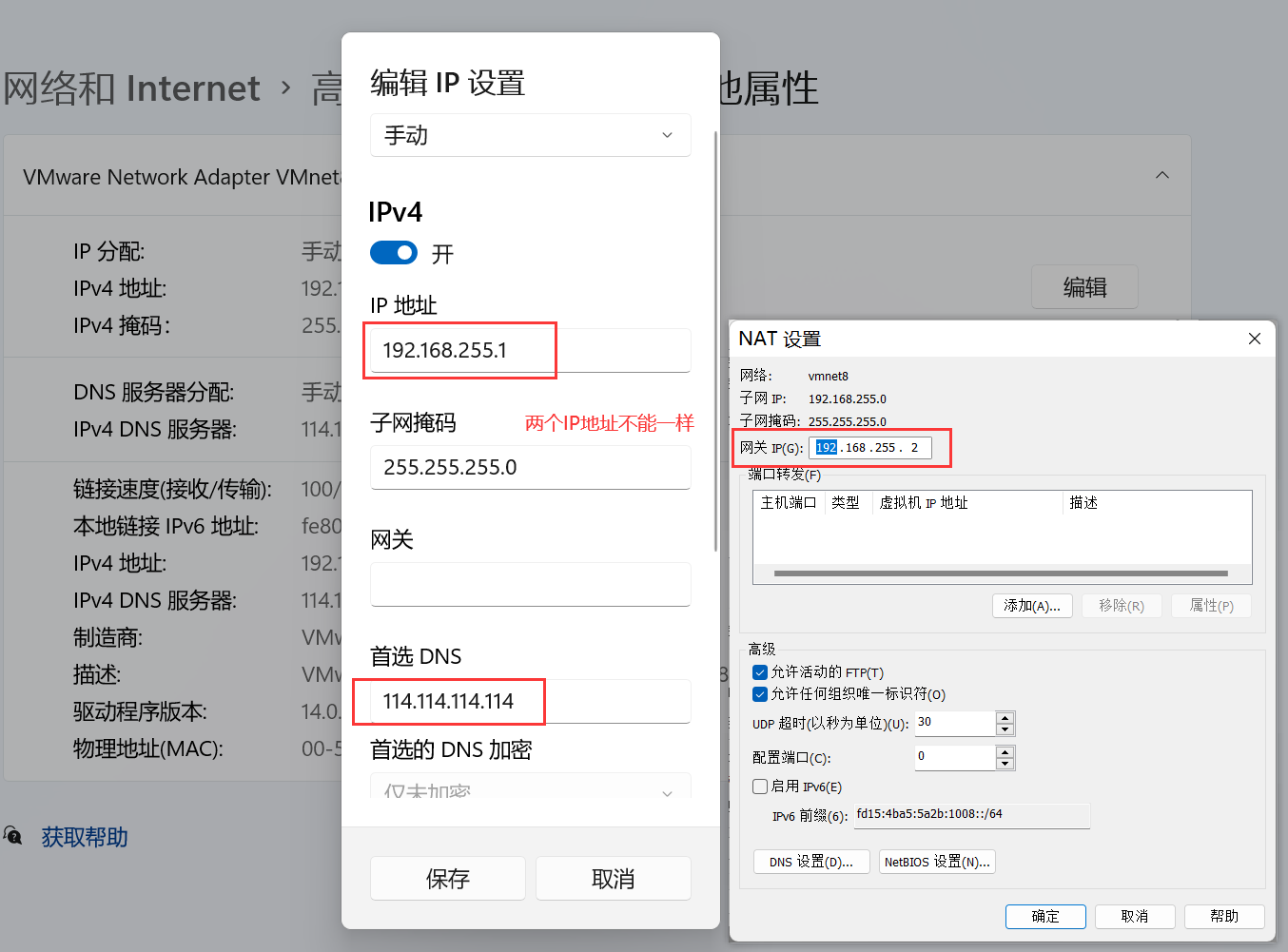Toggle 允许活动的 FTP checkbox
This screenshot has width=1288, height=952.
[x=760, y=672]
